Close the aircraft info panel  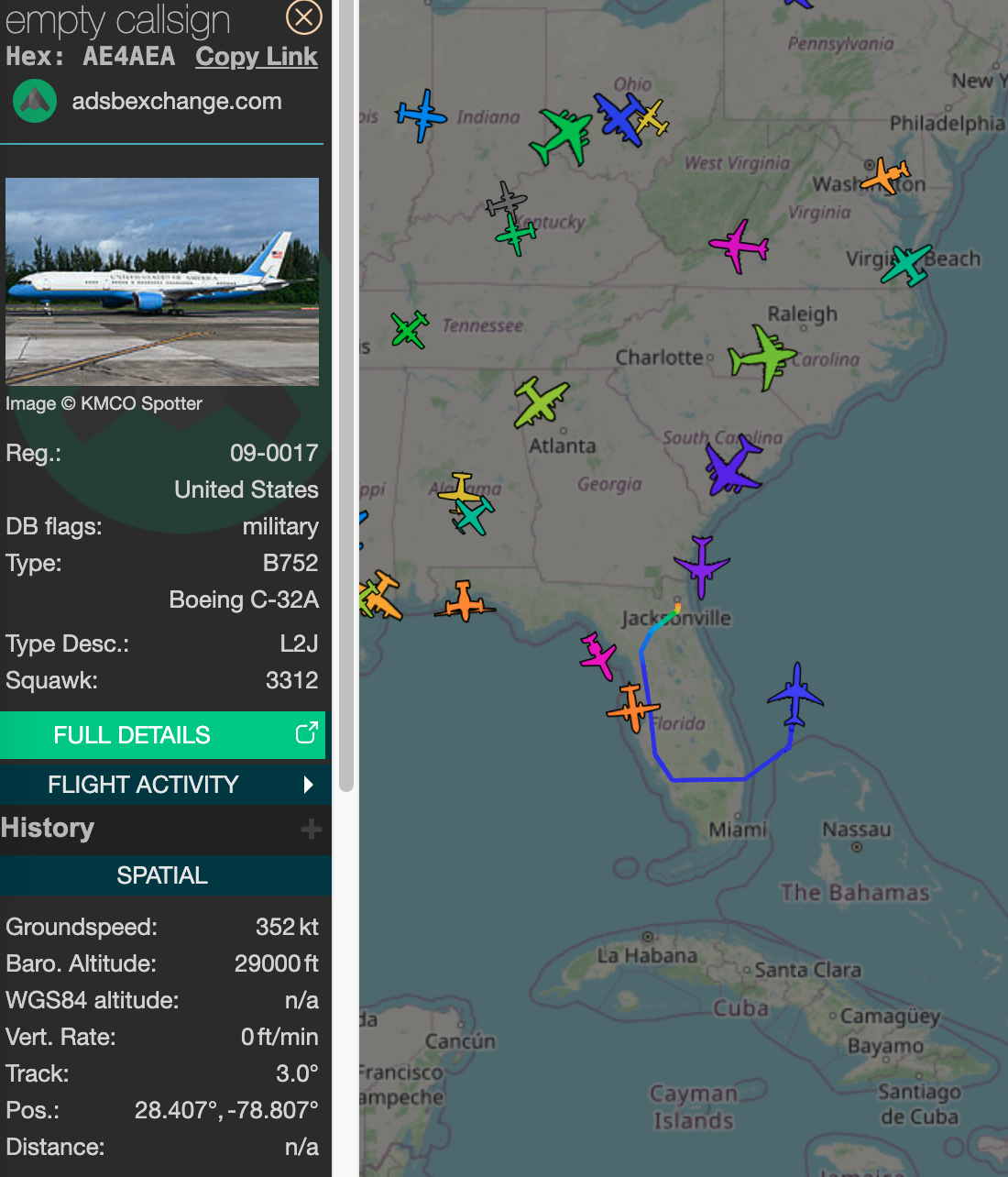tap(303, 16)
